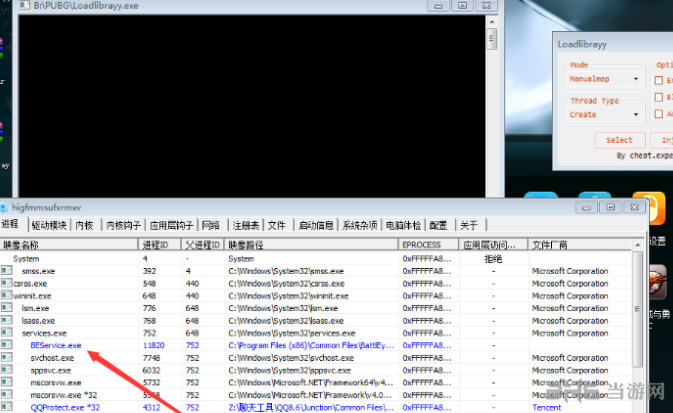
Task: Click the process icon beside wininit.exe
Action: 6,295
